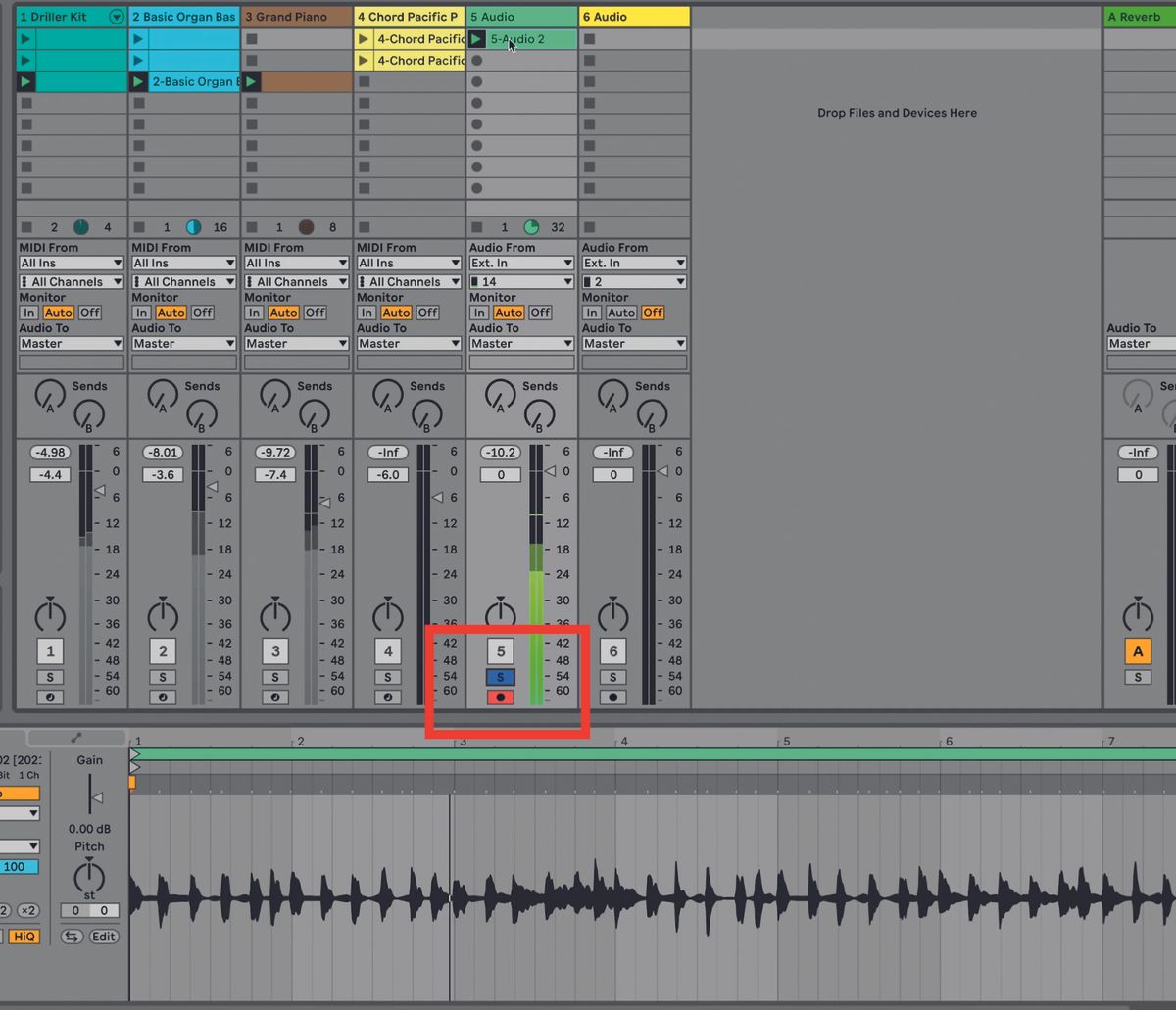Launch the top 4-Chord Pacific clip
Viewport: 1176px width, 1010px height.
point(365,39)
